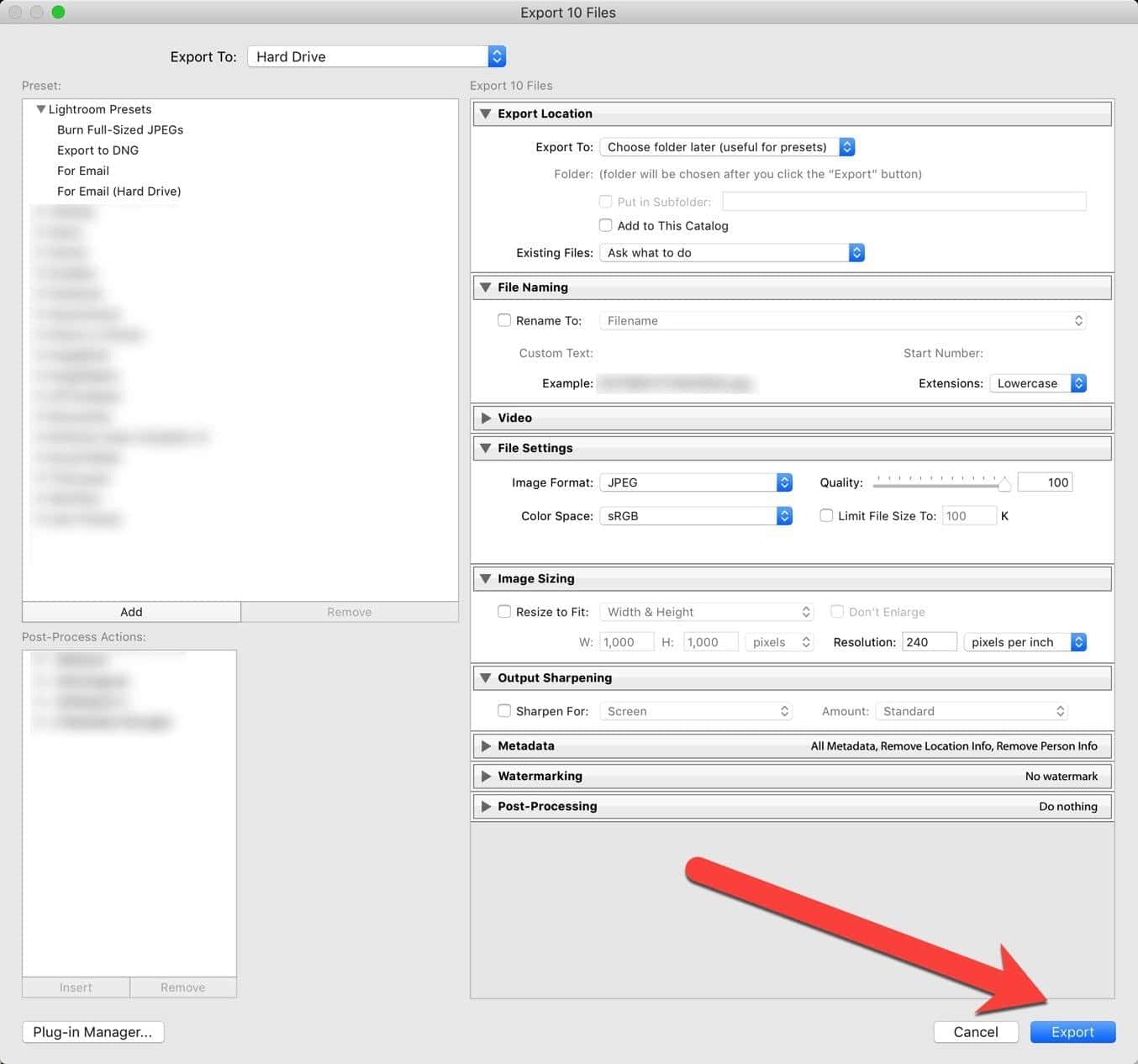Click the Quality slider handle
The image size is (1138, 1064).
(x=1004, y=483)
